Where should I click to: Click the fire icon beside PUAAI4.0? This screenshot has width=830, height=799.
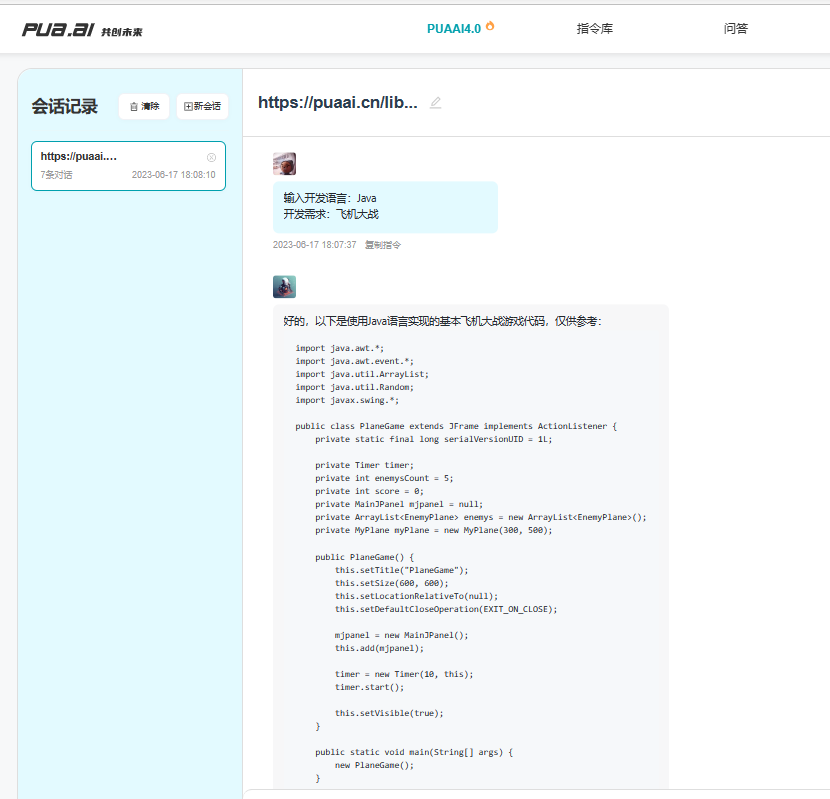(x=490, y=26)
